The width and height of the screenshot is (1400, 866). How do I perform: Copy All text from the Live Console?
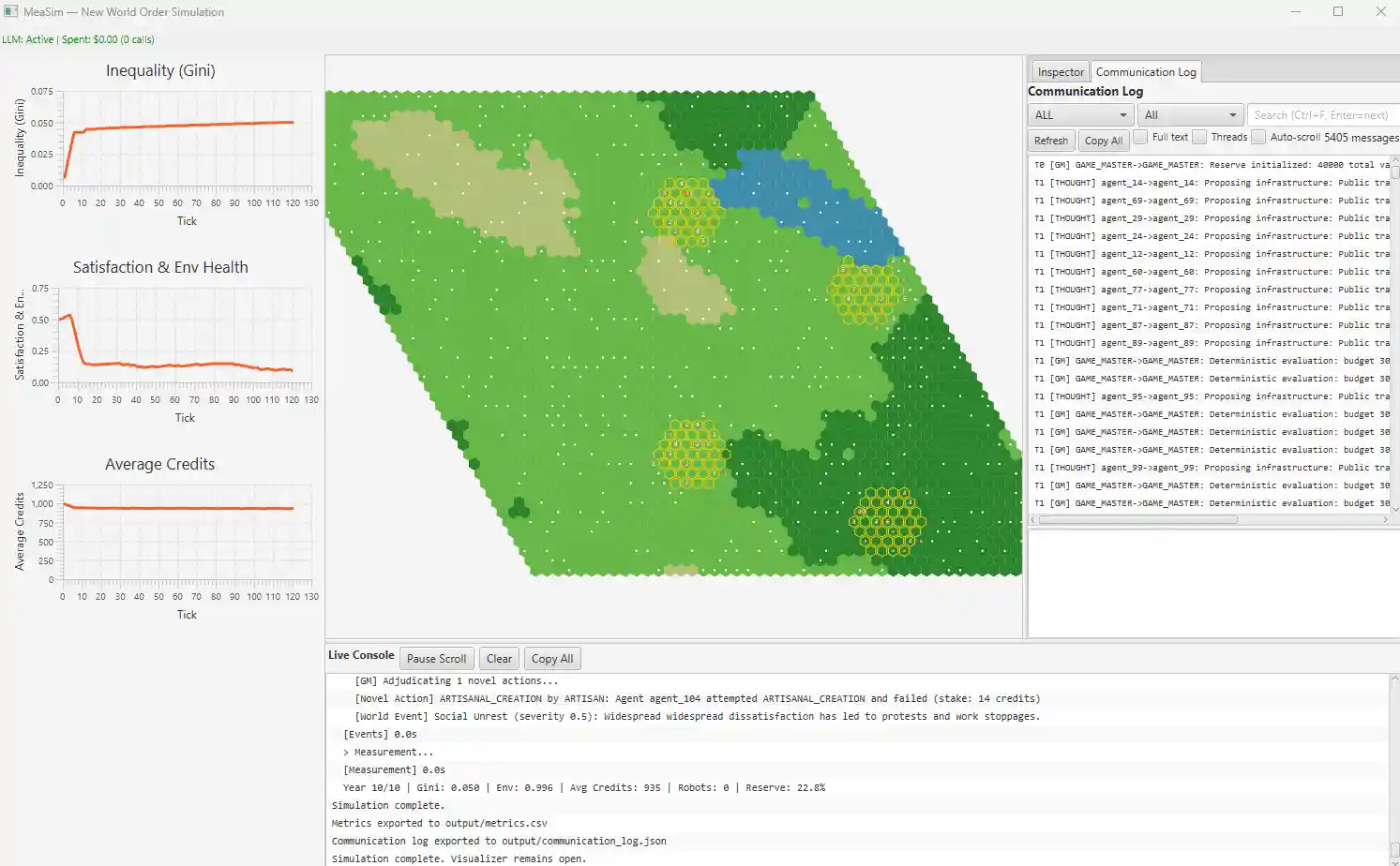click(x=551, y=658)
